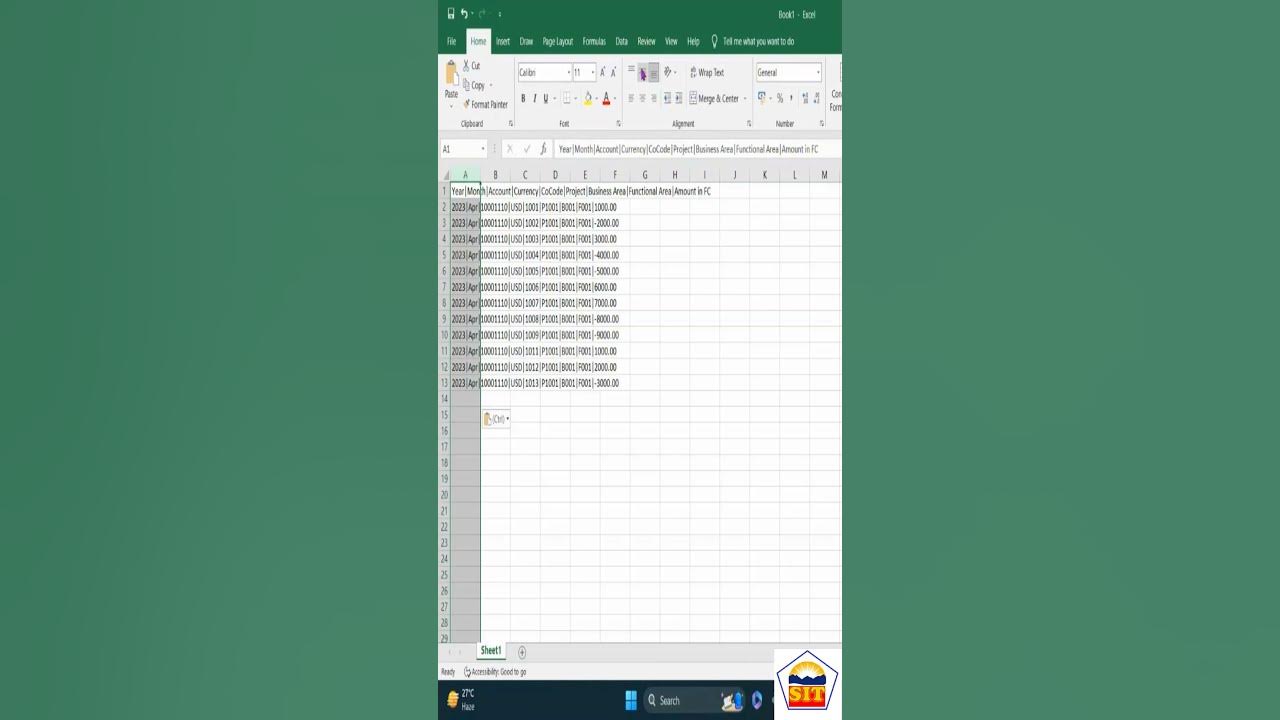The height and width of the screenshot is (720, 1280).
Task: Decrease the cell indent
Action: (x=667, y=98)
